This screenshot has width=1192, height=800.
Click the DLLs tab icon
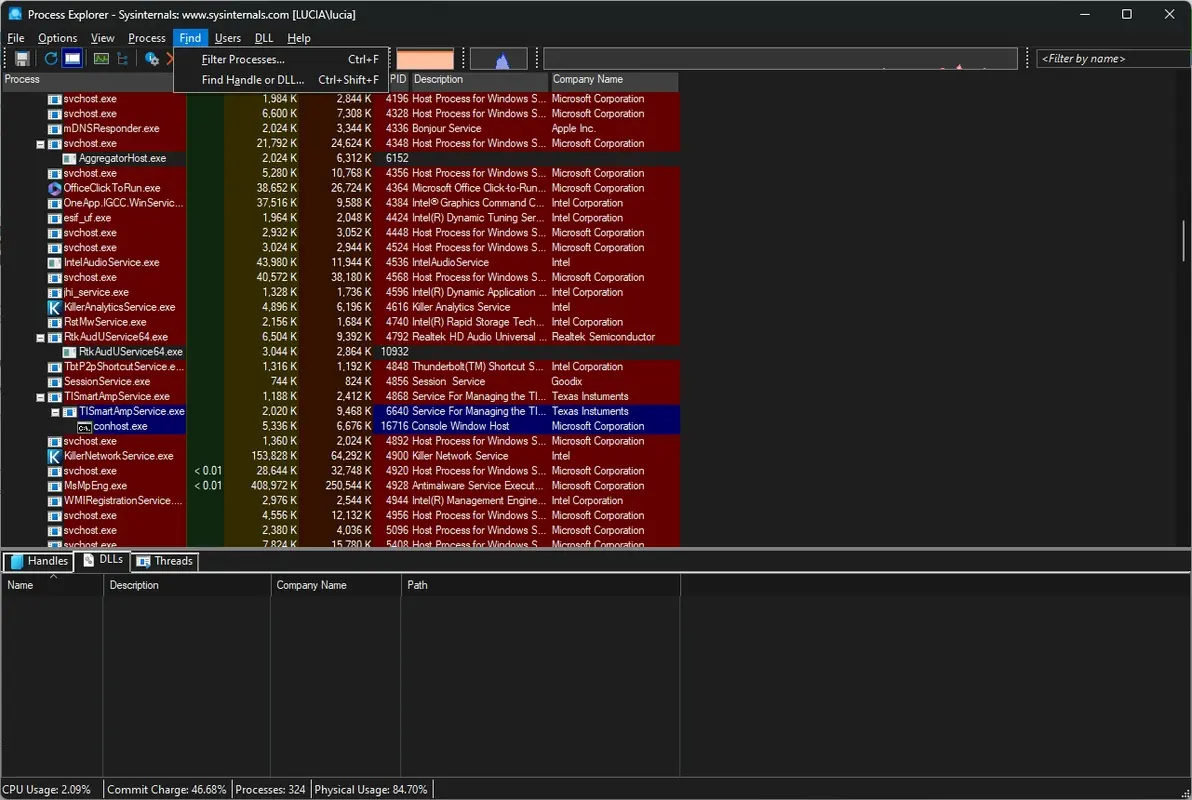click(x=89, y=560)
